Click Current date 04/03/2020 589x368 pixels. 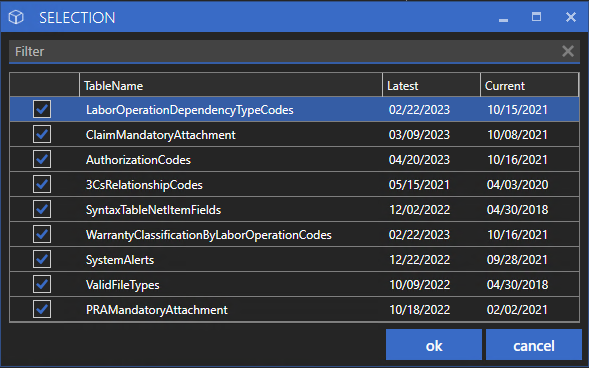(x=518, y=184)
